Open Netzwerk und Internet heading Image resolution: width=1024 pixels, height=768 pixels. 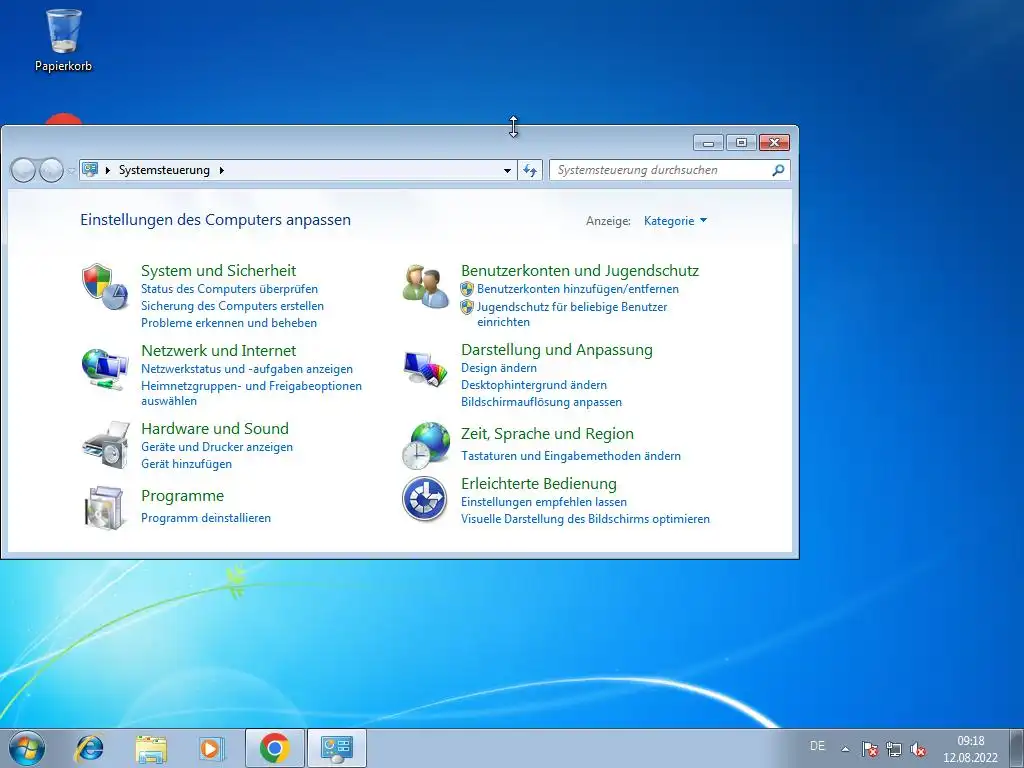pos(218,351)
